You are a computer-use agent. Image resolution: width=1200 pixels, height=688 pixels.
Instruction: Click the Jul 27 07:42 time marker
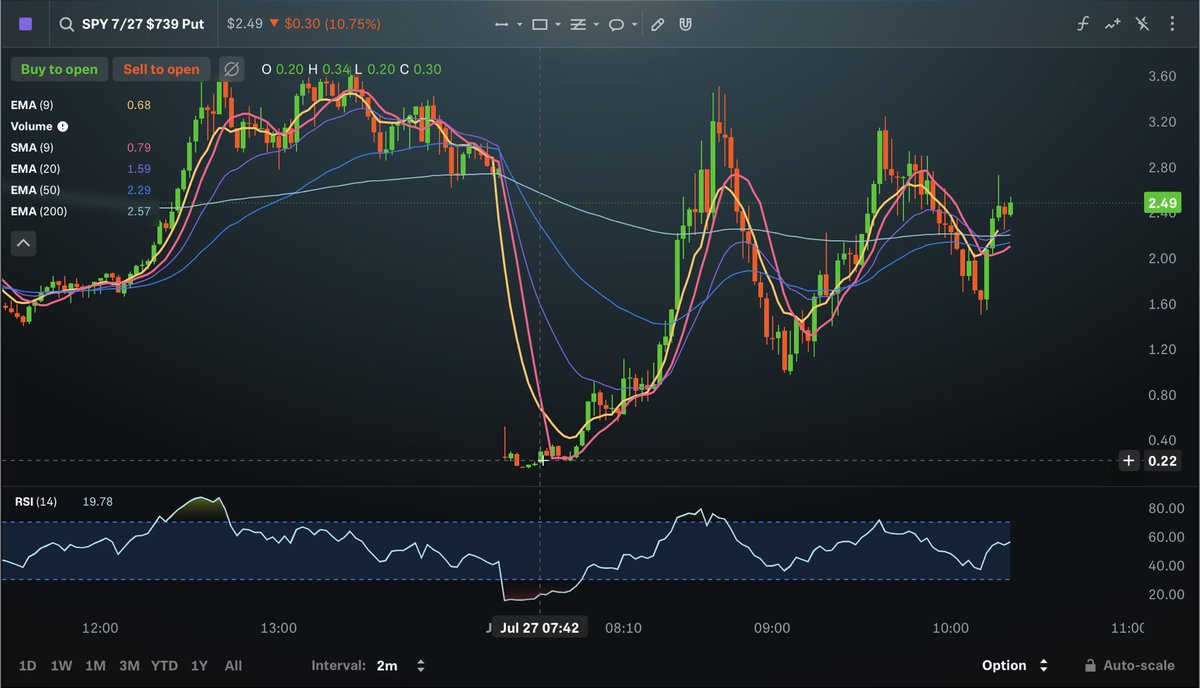(x=540, y=628)
